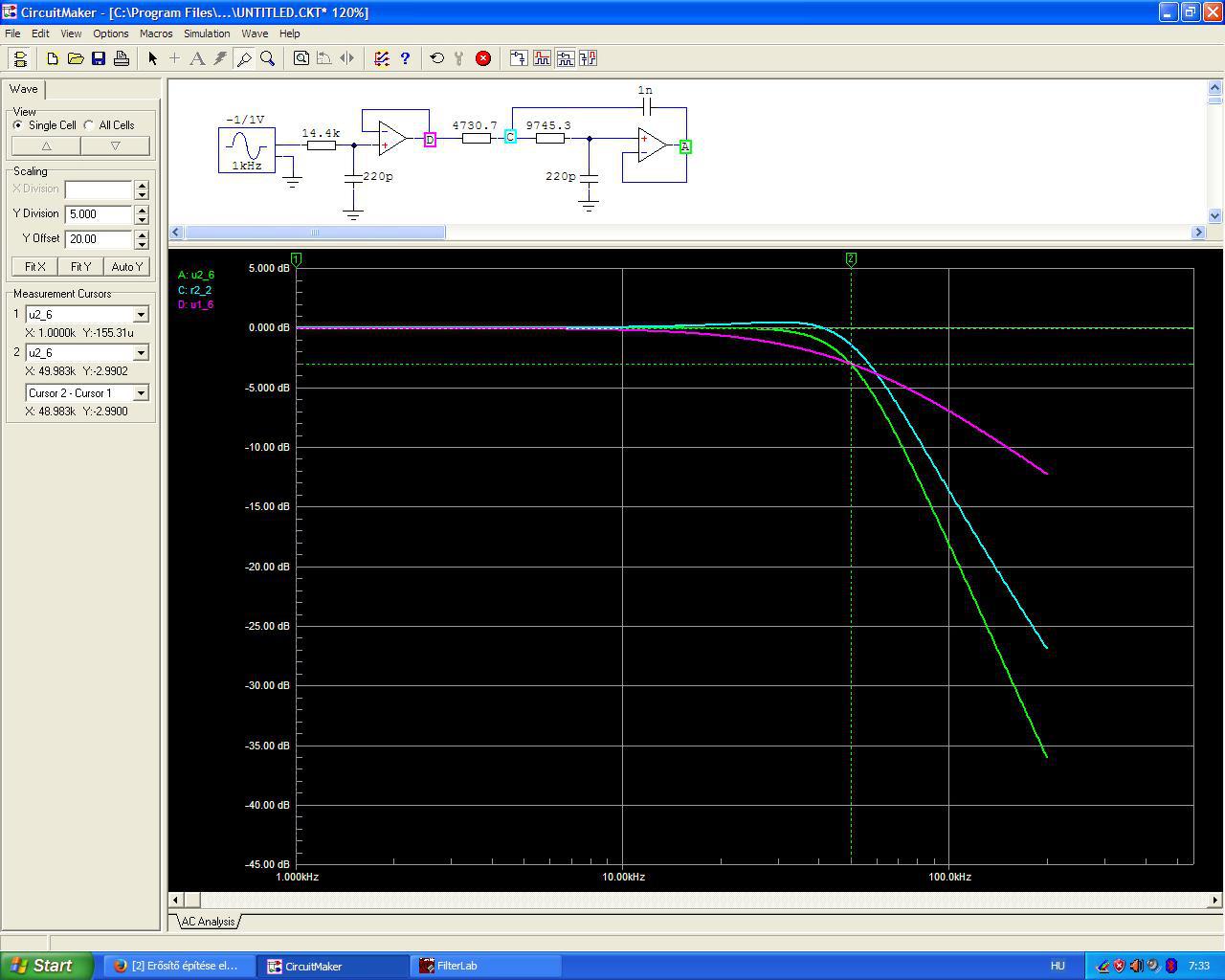
Task: Click the blue question mark help icon
Action: [x=405, y=58]
